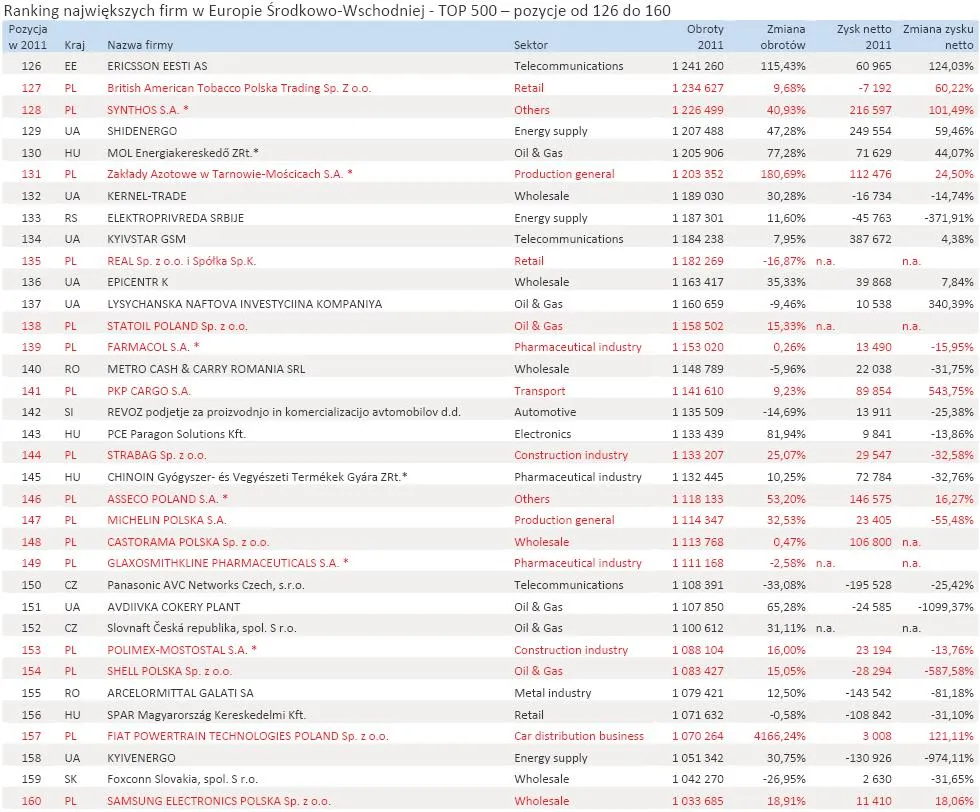The width and height of the screenshot is (980, 812).
Task: Click the "Kraj" column header
Action: pos(75,44)
